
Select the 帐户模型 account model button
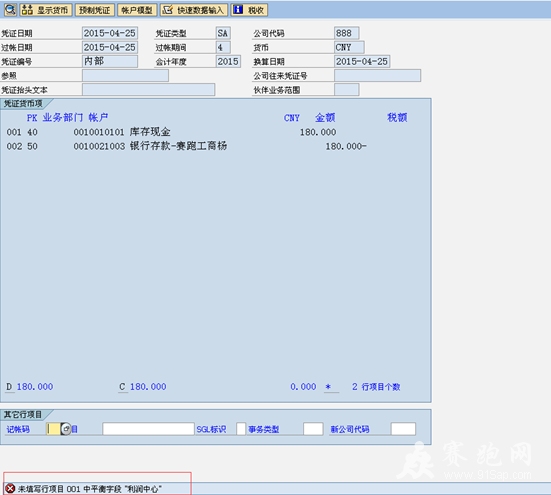tap(137, 10)
